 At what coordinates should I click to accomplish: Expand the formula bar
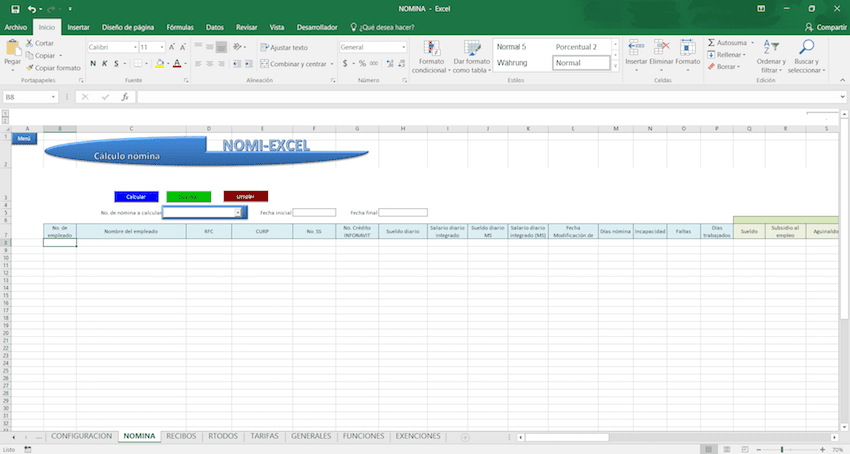[842, 97]
